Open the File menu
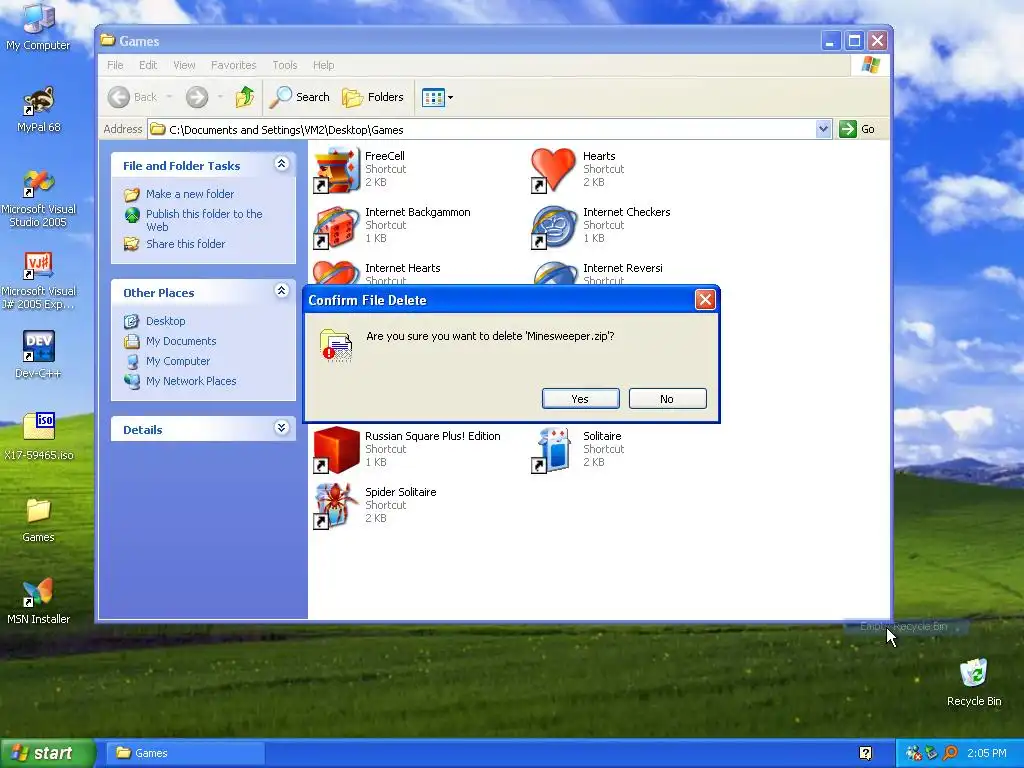1024x768 pixels. [115, 65]
